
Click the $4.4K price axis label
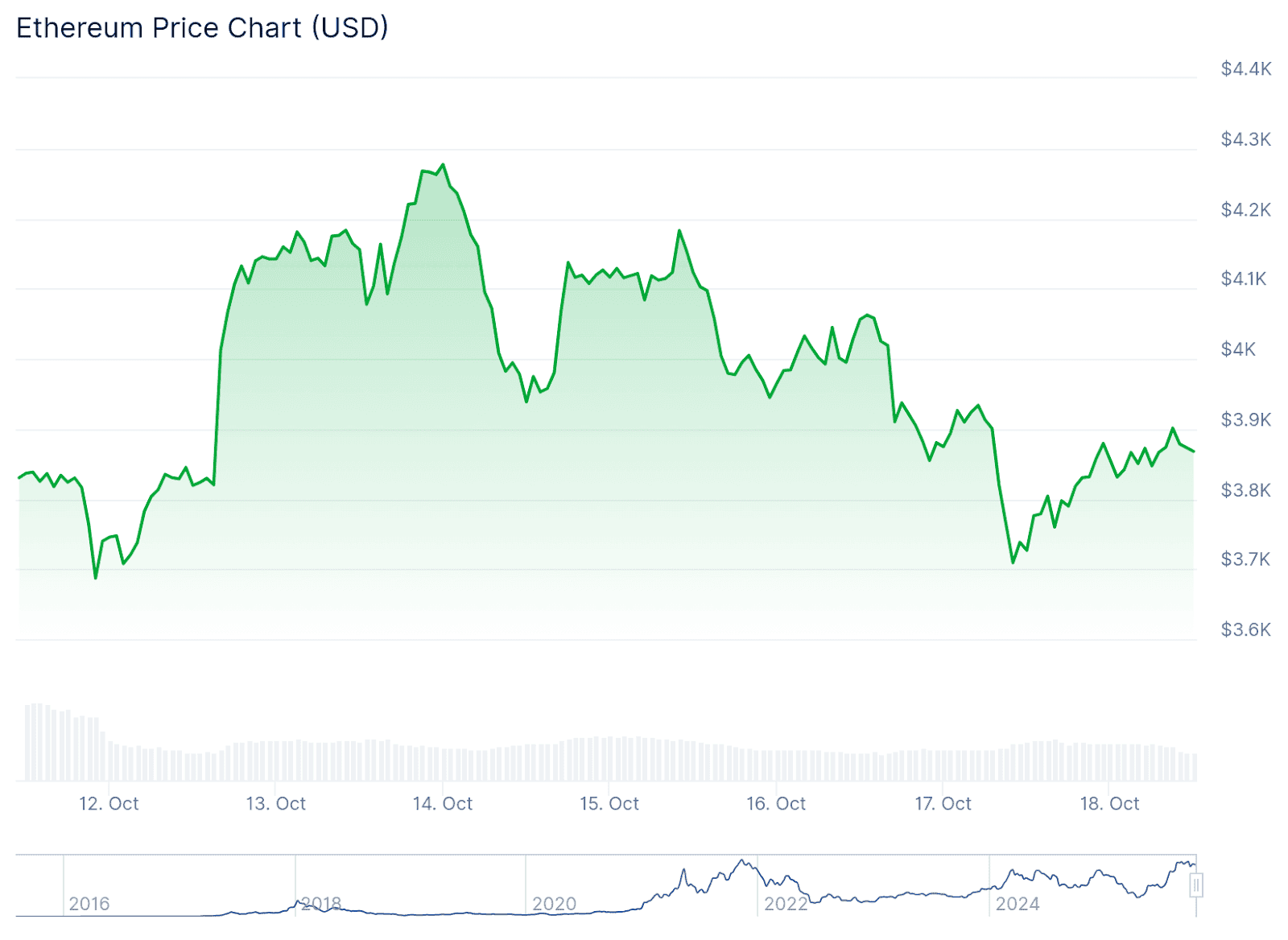(1246, 69)
